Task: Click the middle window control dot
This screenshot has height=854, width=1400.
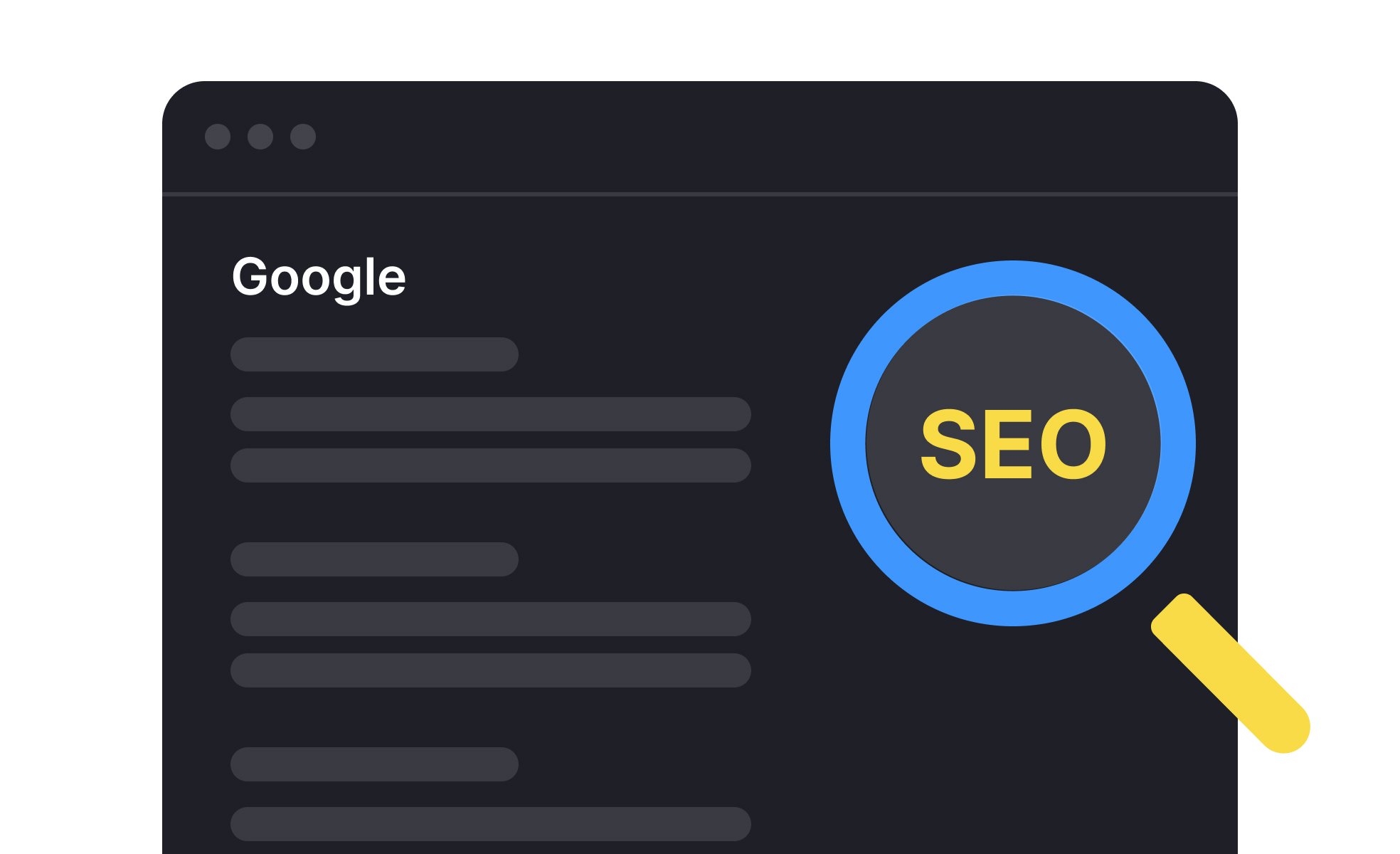Action: coord(260,137)
